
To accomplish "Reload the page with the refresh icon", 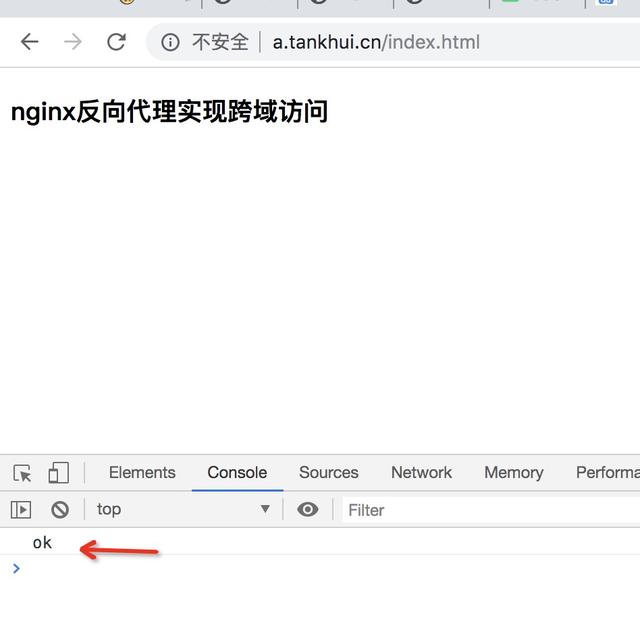I will (116, 42).
